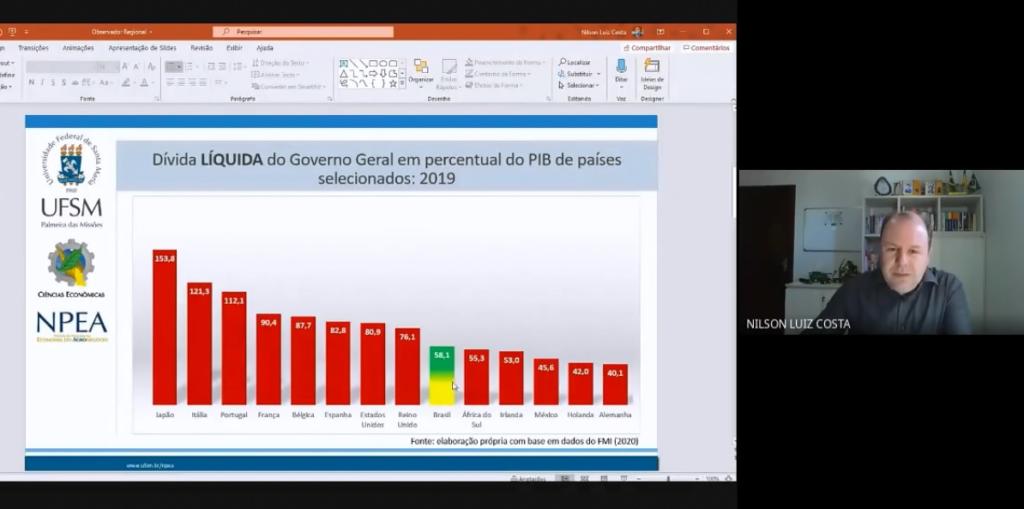Expand the shapes gallery more arrow

(x=402, y=84)
